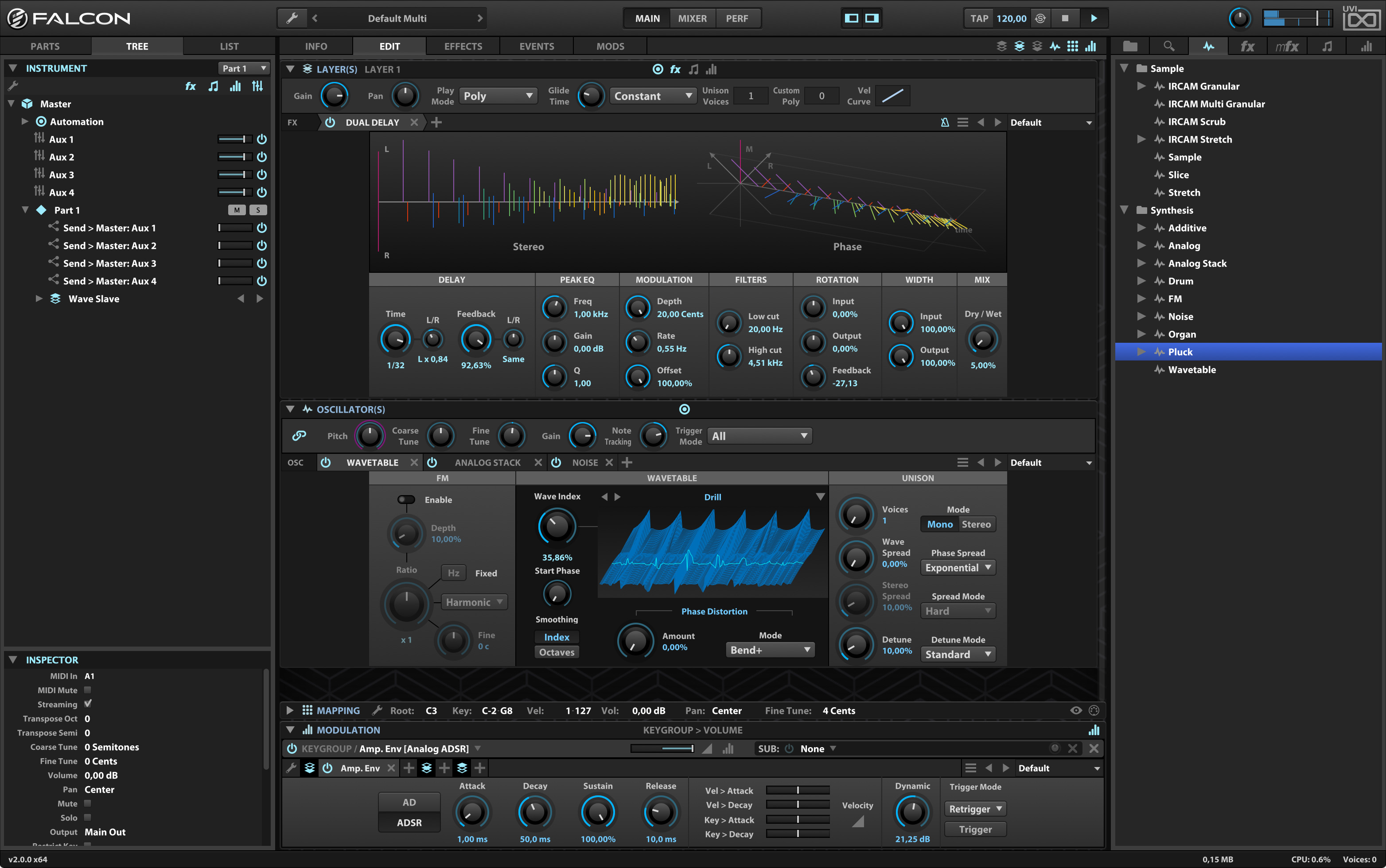
Task: Switch to the PERF view
Action: pos(737,18)
